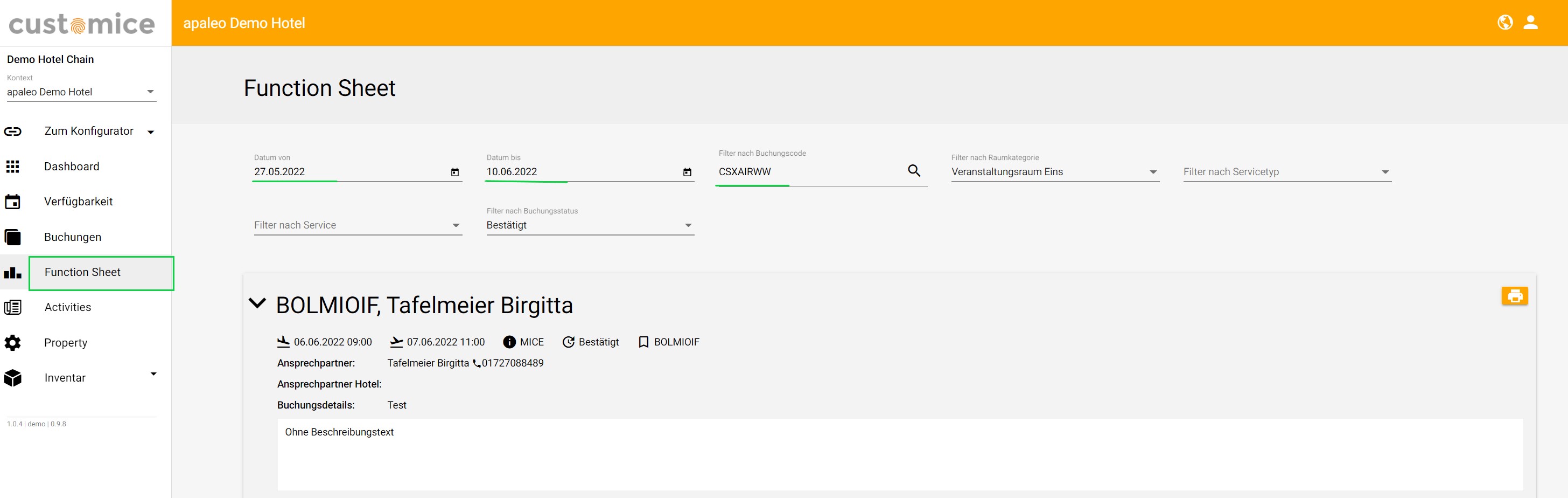Click the departure plane icon
Image resolution: width=1568 pixels, height=498 pixels.
tap(397, 342)
